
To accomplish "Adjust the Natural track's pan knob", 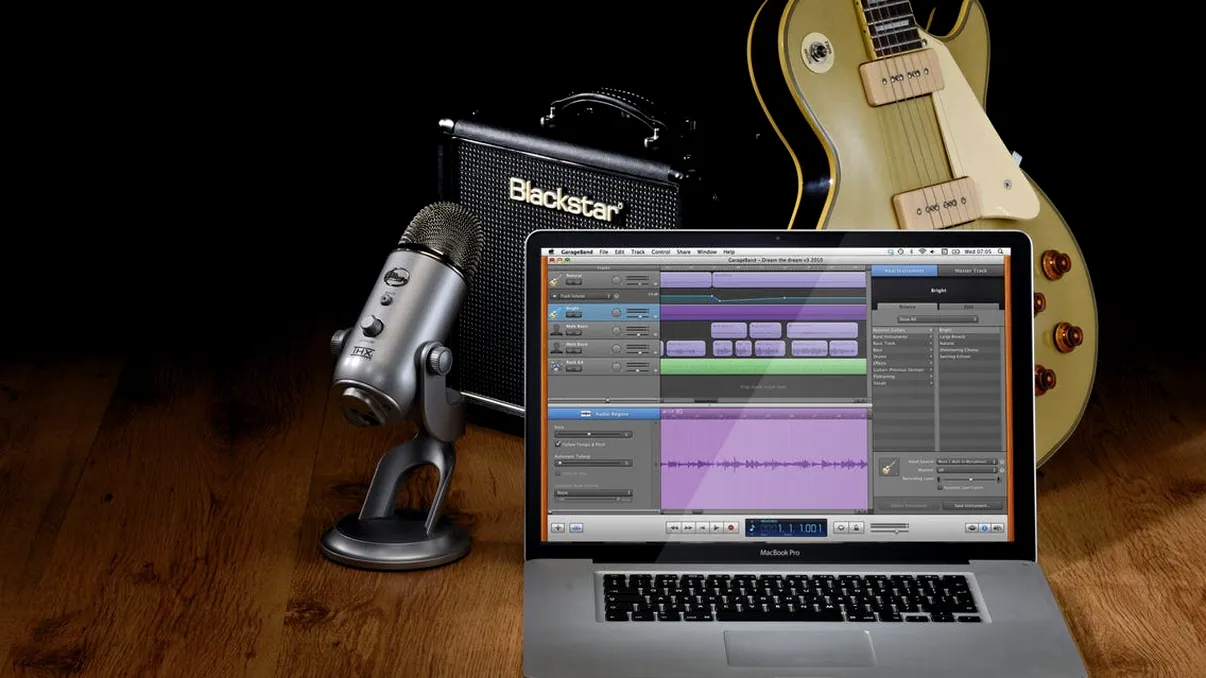I will (616, 281).
